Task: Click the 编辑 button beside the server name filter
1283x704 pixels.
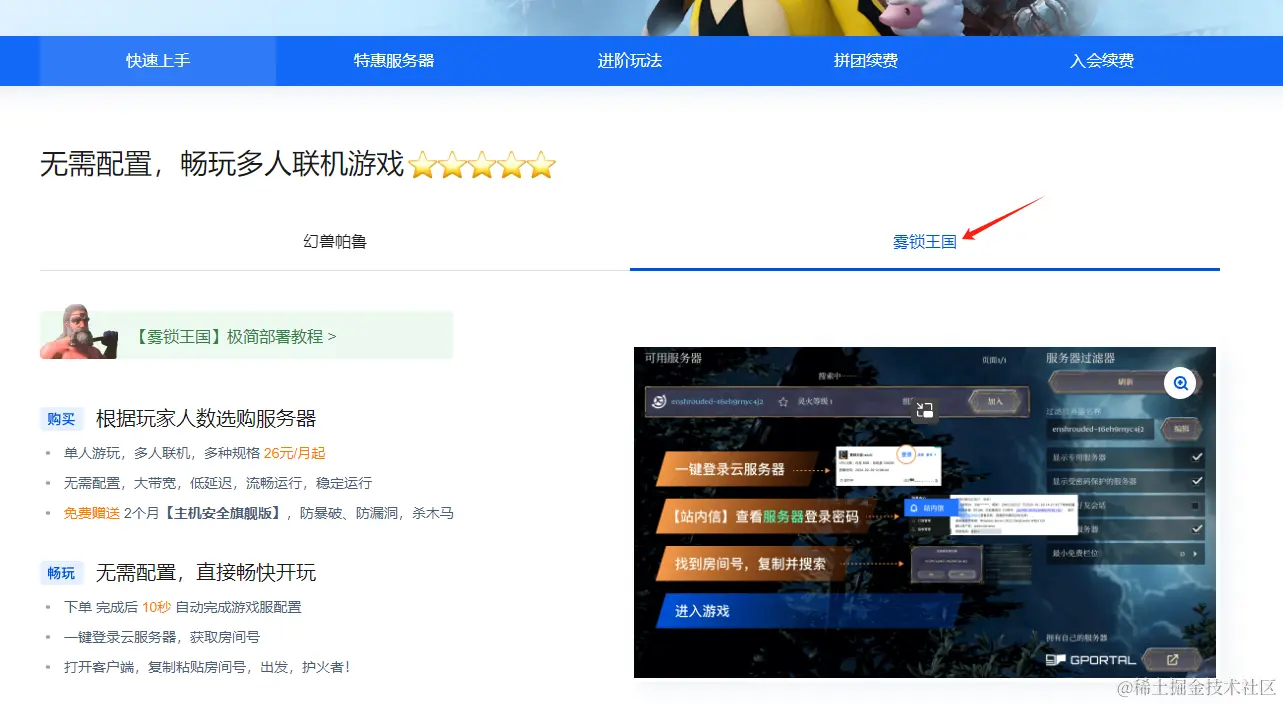Action: 1182,429
